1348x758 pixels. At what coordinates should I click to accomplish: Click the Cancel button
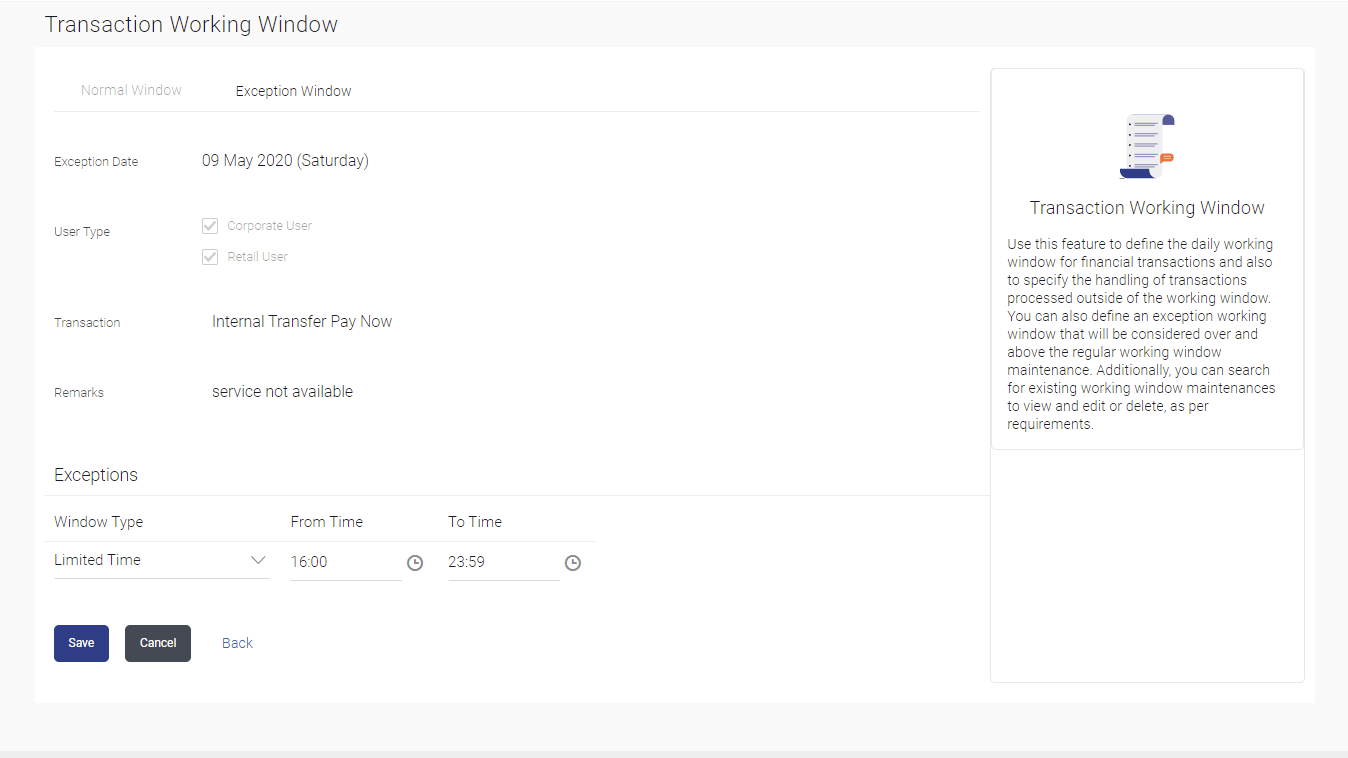point(157,643)
